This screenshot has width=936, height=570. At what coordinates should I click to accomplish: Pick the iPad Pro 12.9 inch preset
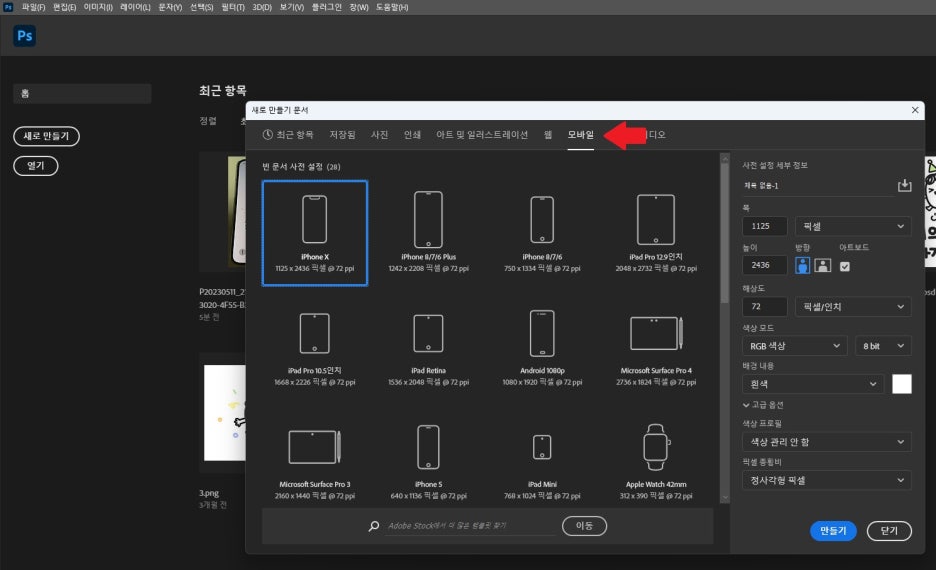click(656, 233)
